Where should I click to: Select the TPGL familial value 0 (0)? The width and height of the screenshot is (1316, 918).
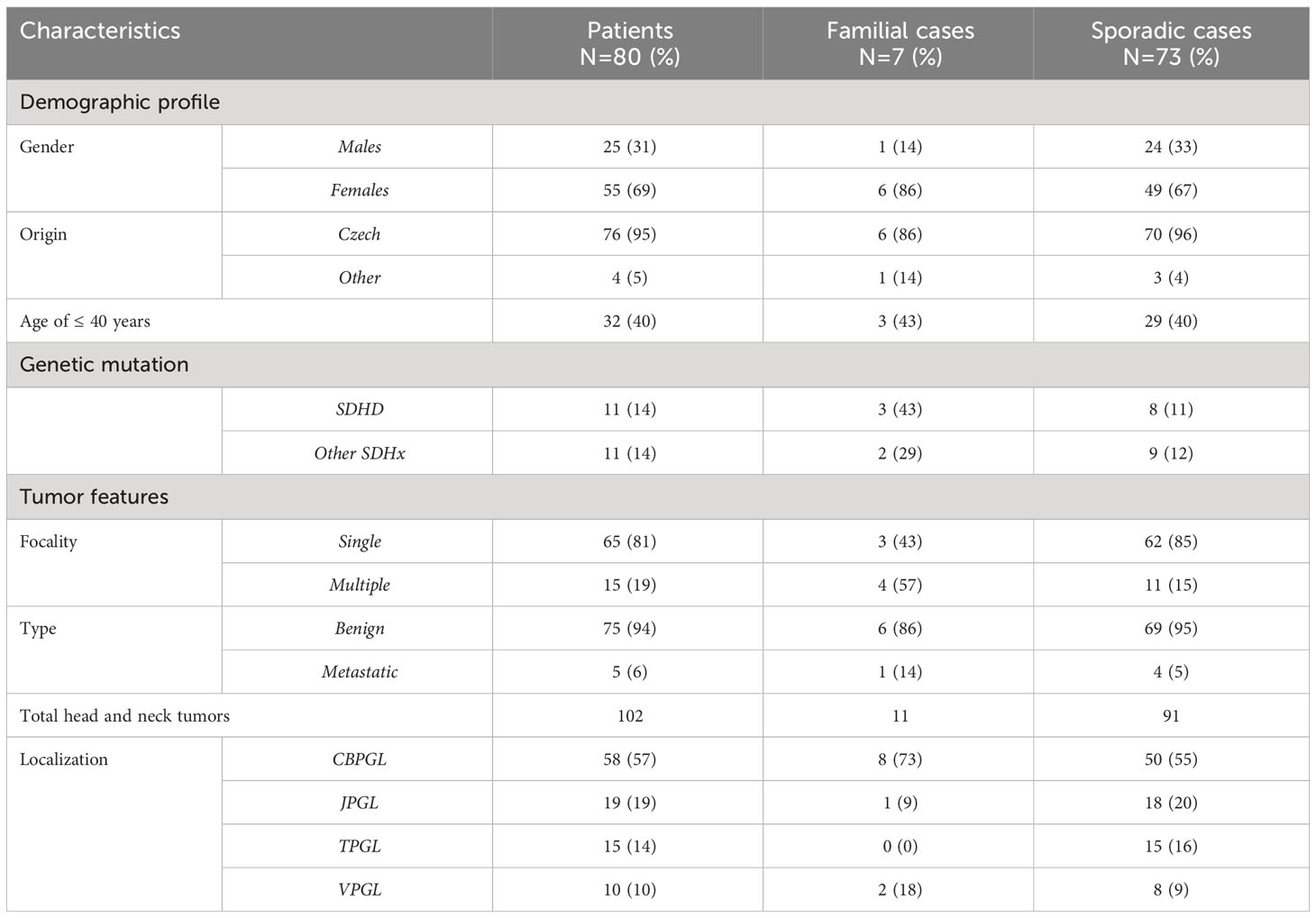(900, 846)
